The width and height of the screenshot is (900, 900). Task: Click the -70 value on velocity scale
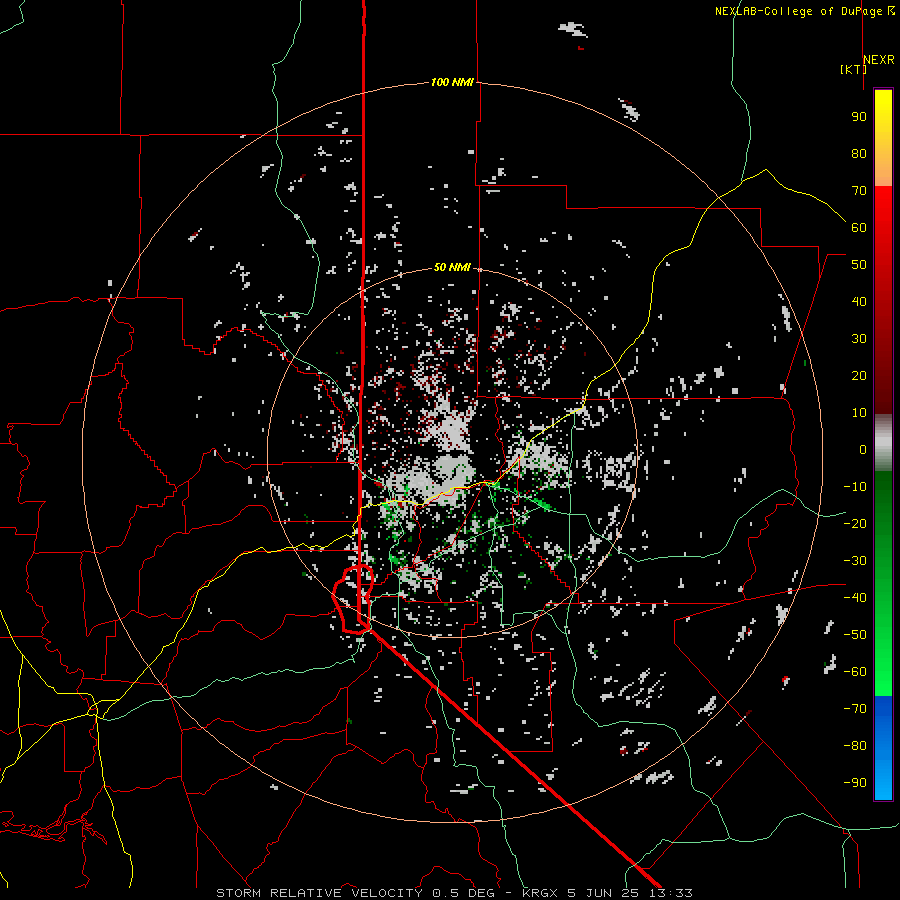click(855, 709)
